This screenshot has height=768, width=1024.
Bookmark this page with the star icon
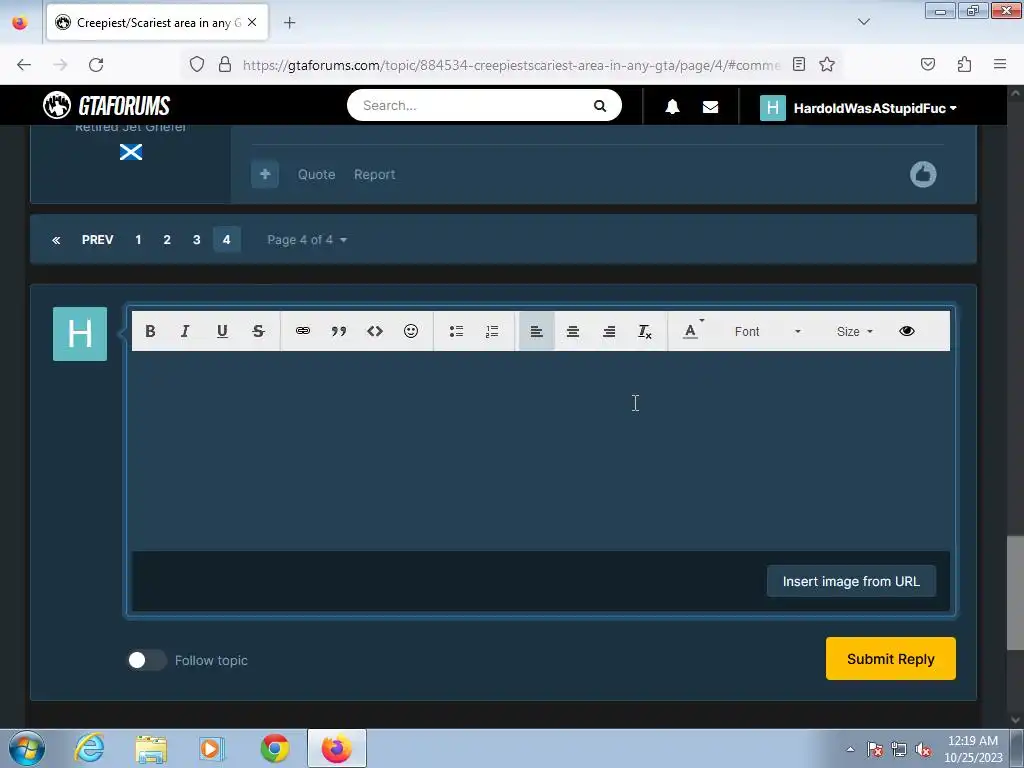pyautogui.click(x=827, y=64)
